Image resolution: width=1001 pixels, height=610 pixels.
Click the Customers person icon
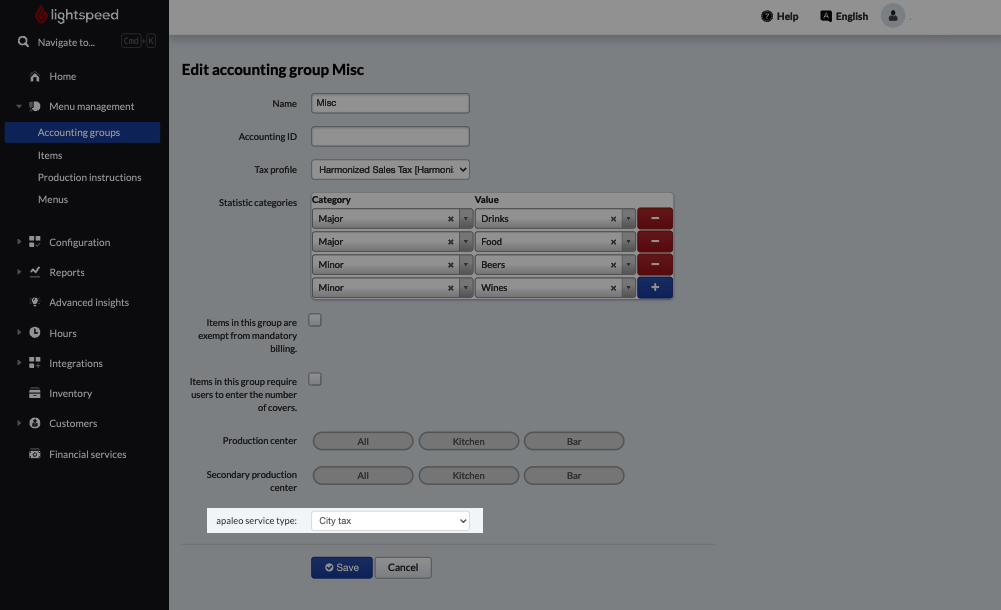35,423
